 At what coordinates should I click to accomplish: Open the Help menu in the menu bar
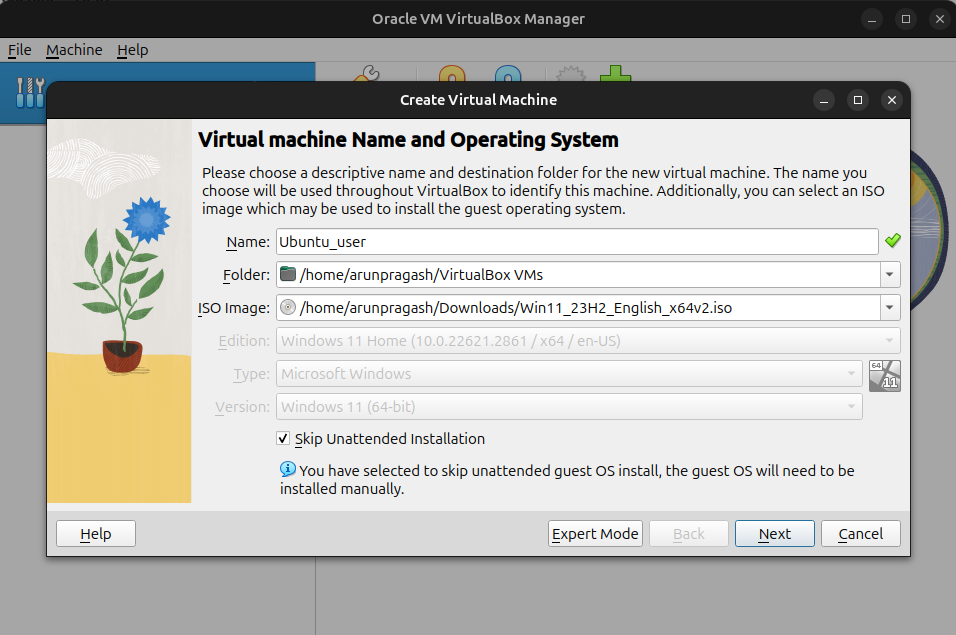click(x=133, y=50)
